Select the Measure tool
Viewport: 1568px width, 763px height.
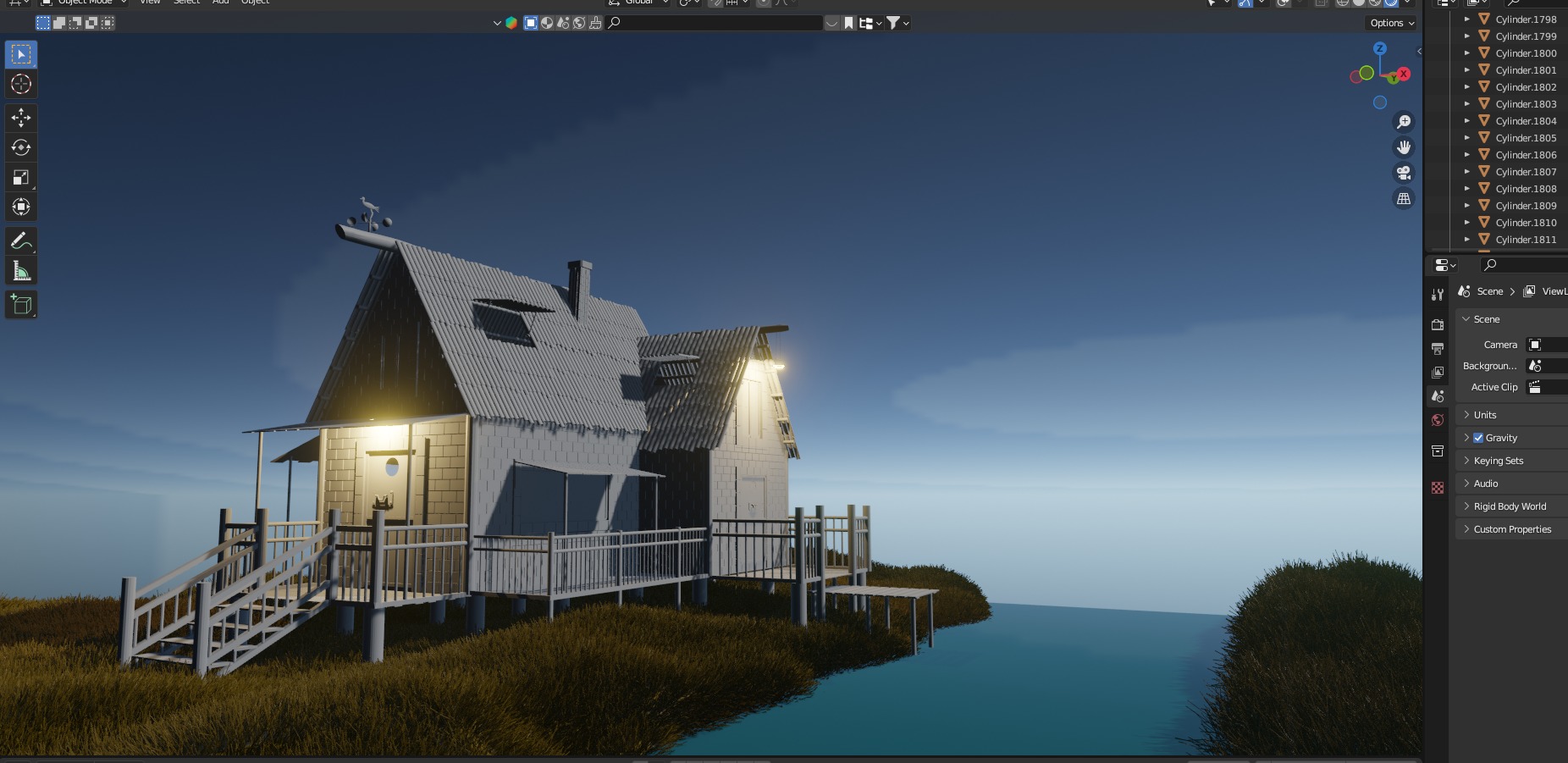click(x=21, y=271)
